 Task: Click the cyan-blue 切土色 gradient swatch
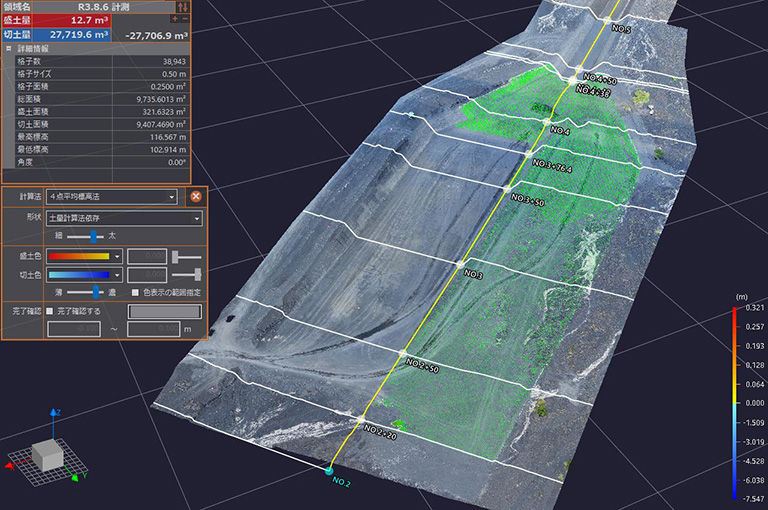coord(79,275)
